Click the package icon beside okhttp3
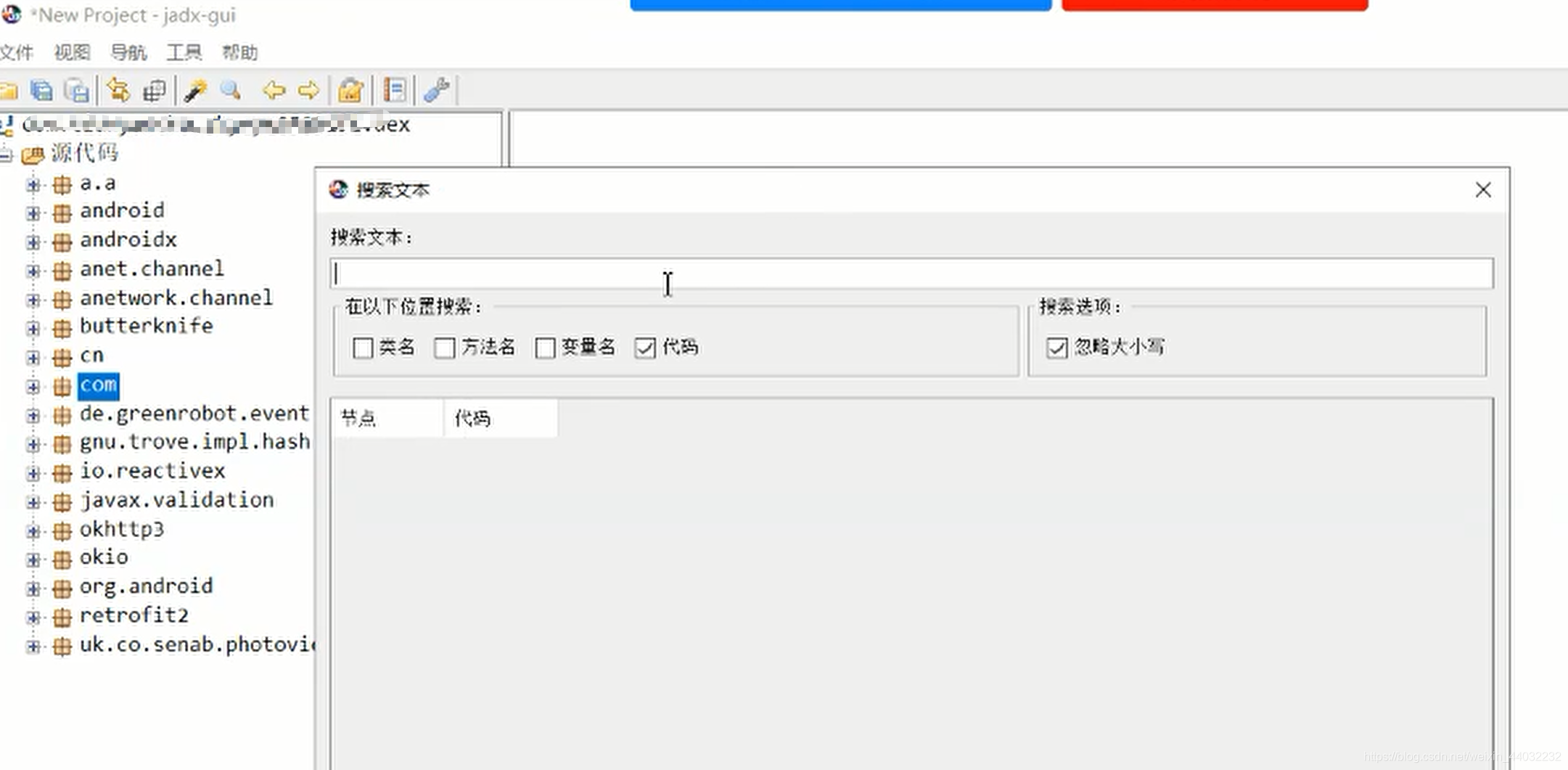This screenshot has width=1568, height=770. point(62,531)
